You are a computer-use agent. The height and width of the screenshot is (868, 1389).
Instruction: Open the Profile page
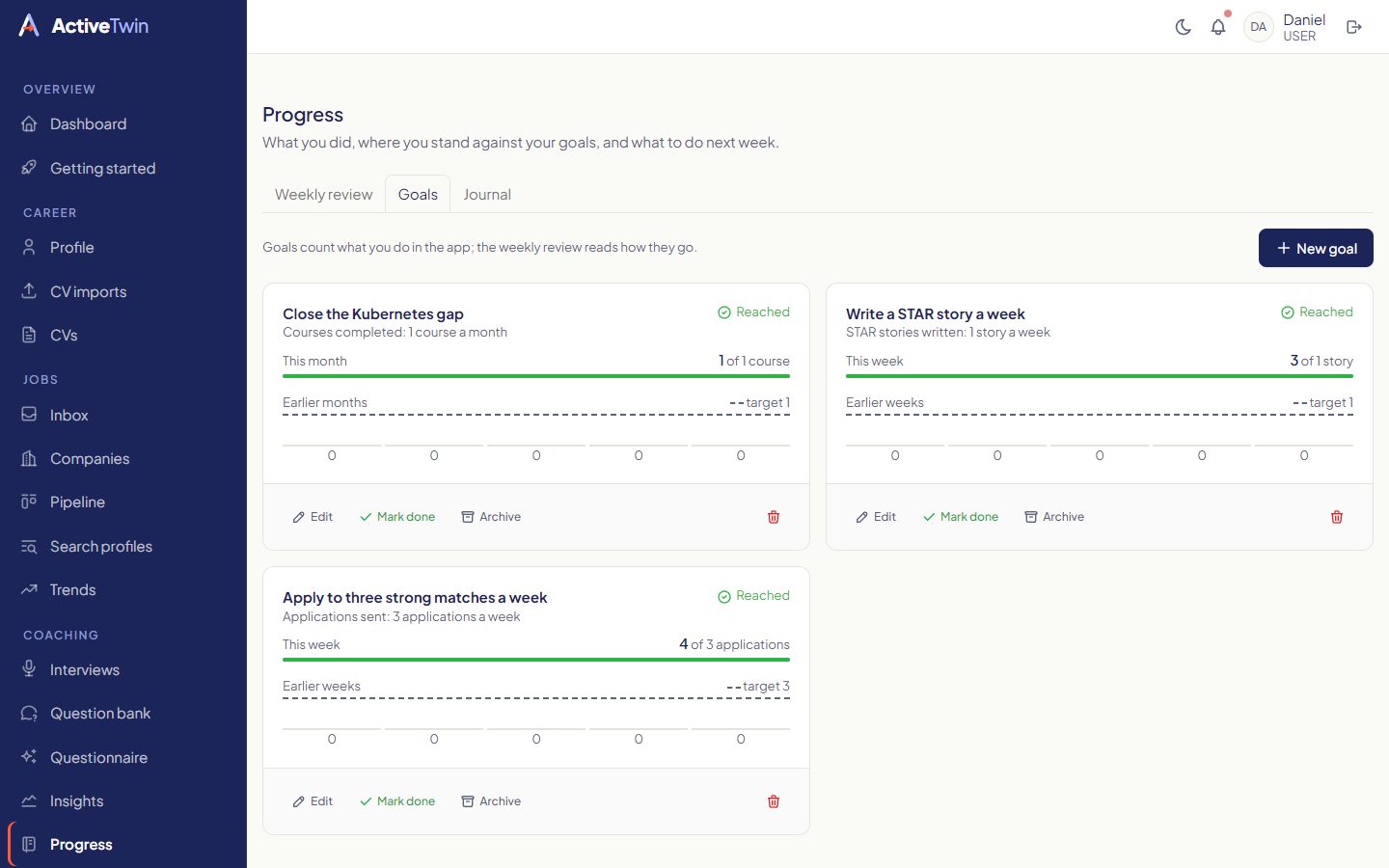coord(123,247)
